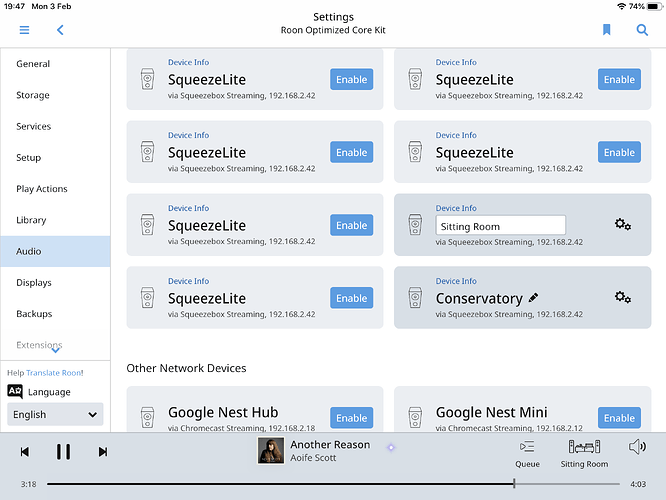Open the volume control speaker icon
666x500 pixels.
coord(637,446)
